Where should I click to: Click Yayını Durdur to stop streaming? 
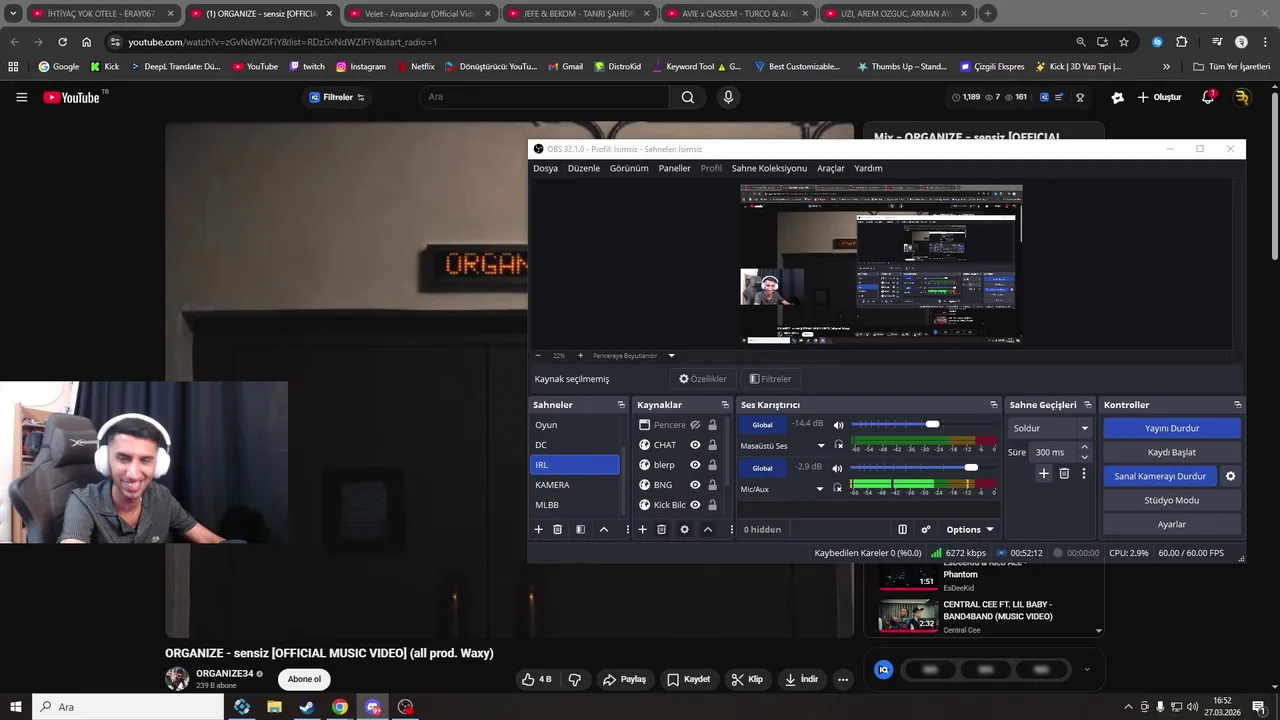1172,428
